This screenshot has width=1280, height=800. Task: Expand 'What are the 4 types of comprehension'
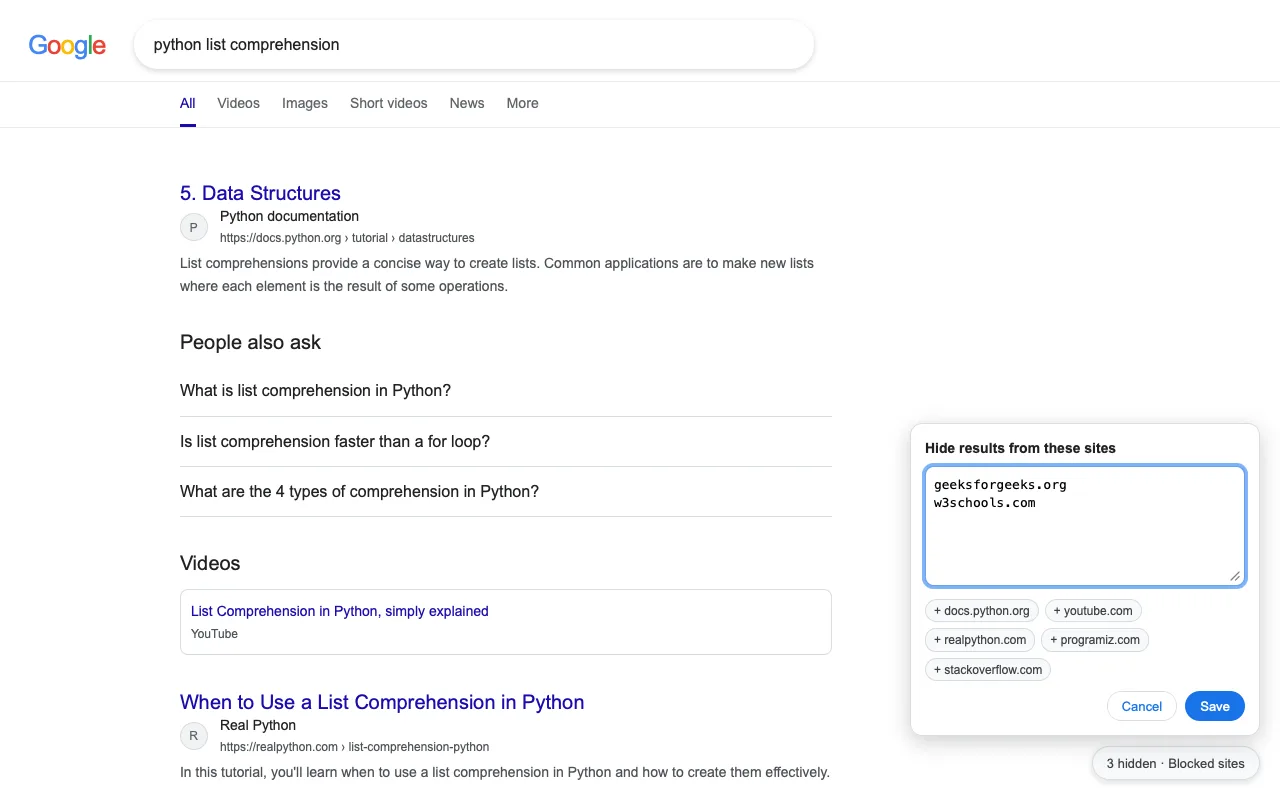tap(506, 491)
